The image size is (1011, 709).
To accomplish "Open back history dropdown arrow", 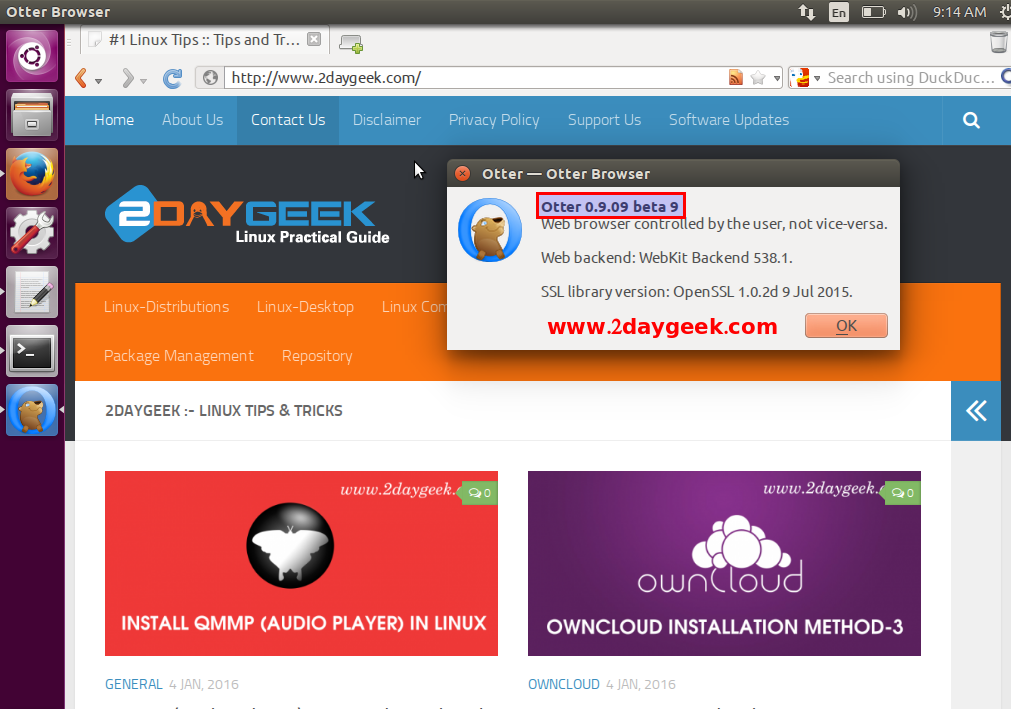I will [99, 81].
